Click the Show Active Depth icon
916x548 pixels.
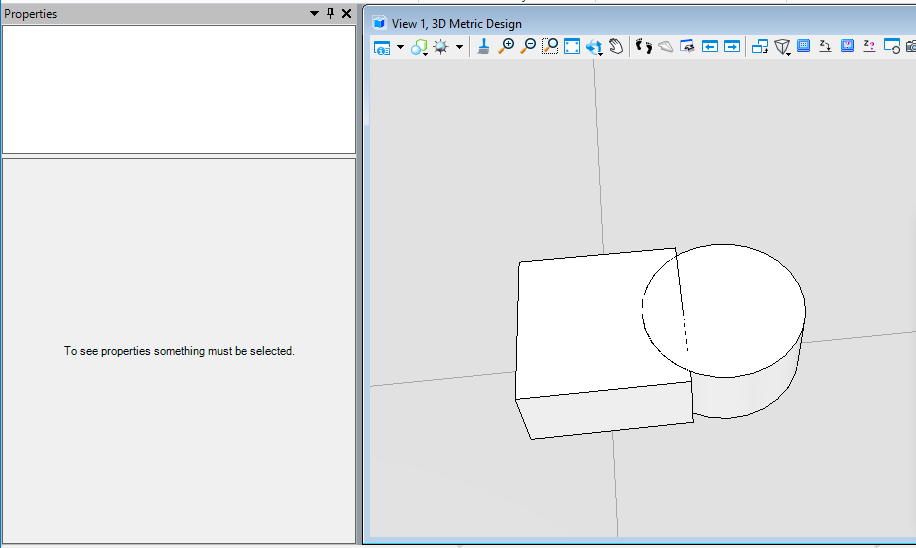coord(869,46)
